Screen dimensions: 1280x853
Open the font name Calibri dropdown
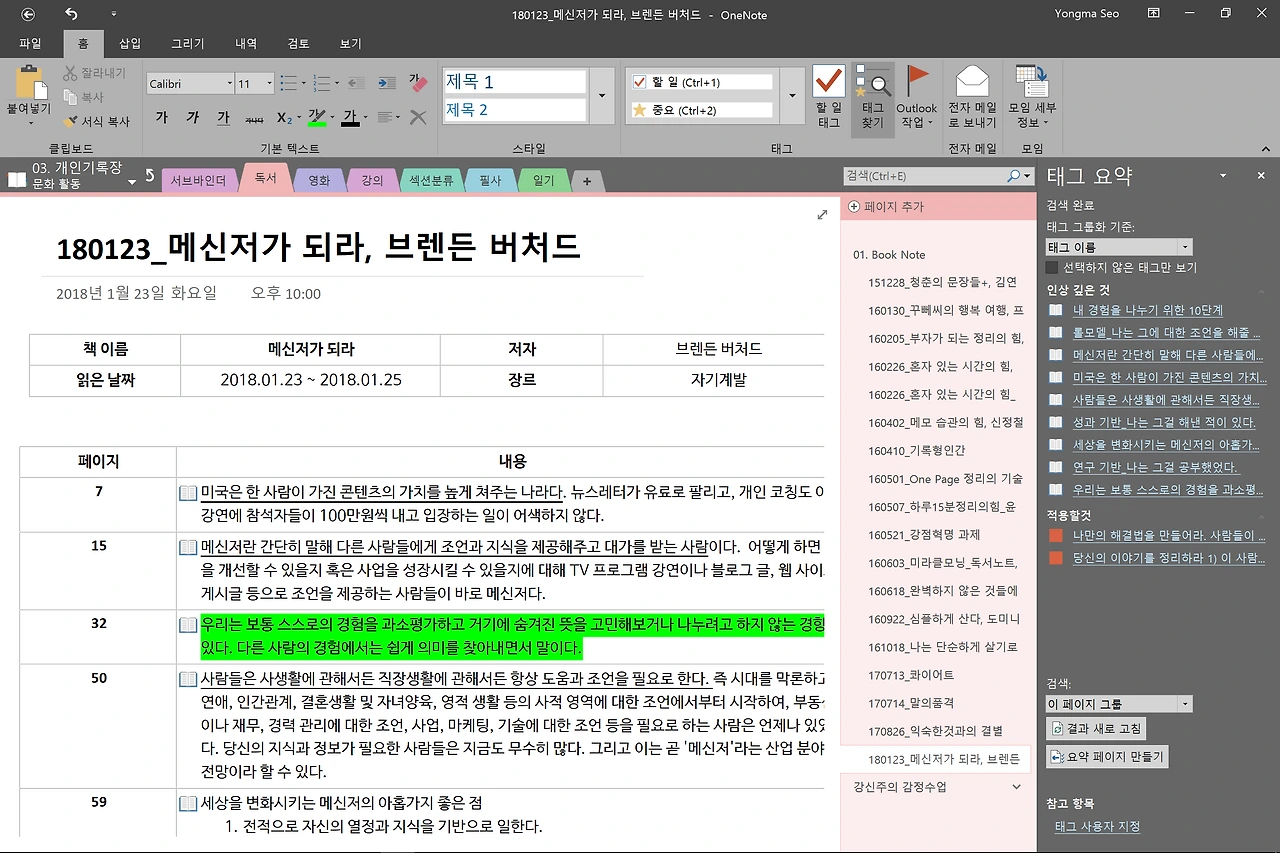point(229,84)
